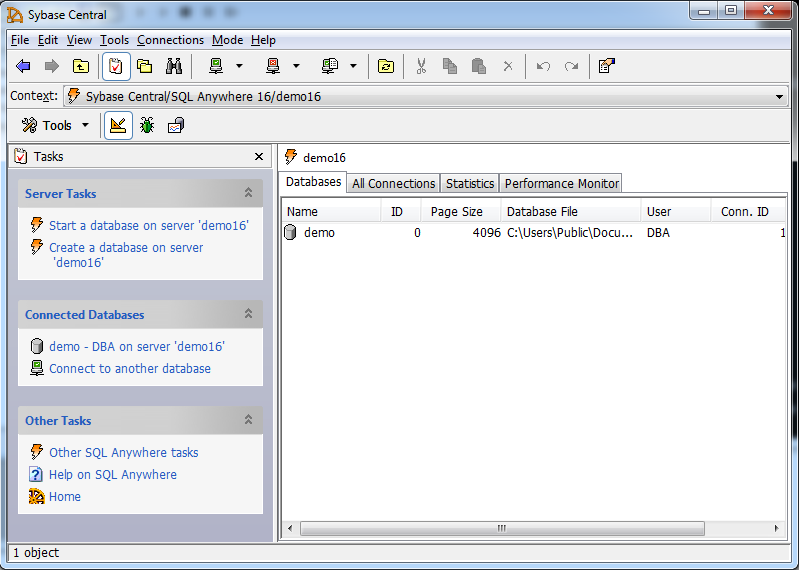Toggle the Tasks pane toolbar icon

pos(116,66)
